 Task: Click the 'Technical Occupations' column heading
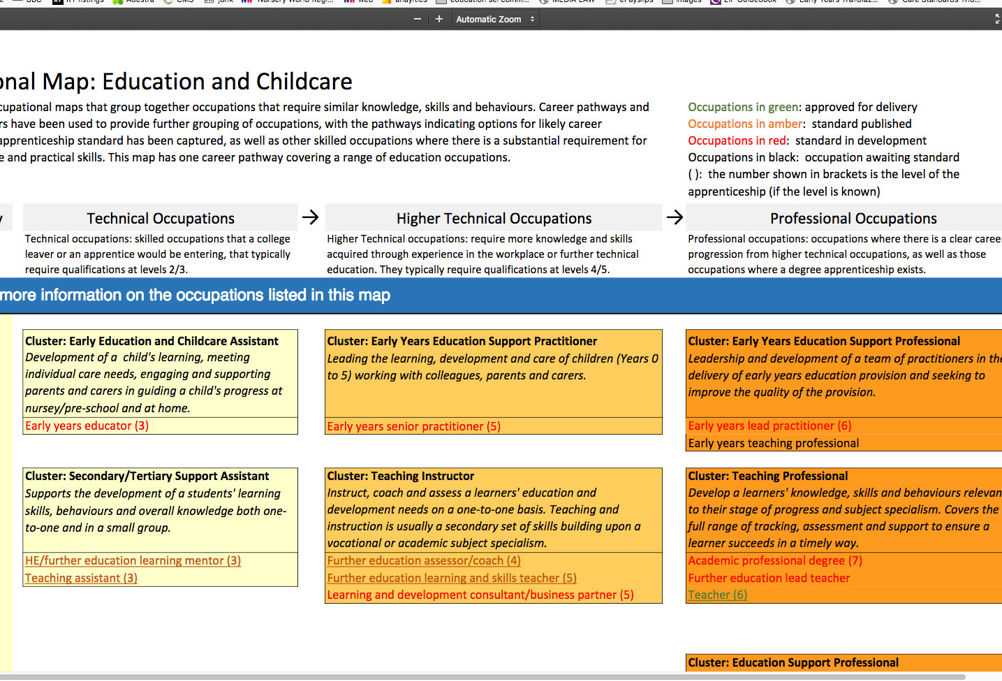pyautogui.click(x=160, y=218)
